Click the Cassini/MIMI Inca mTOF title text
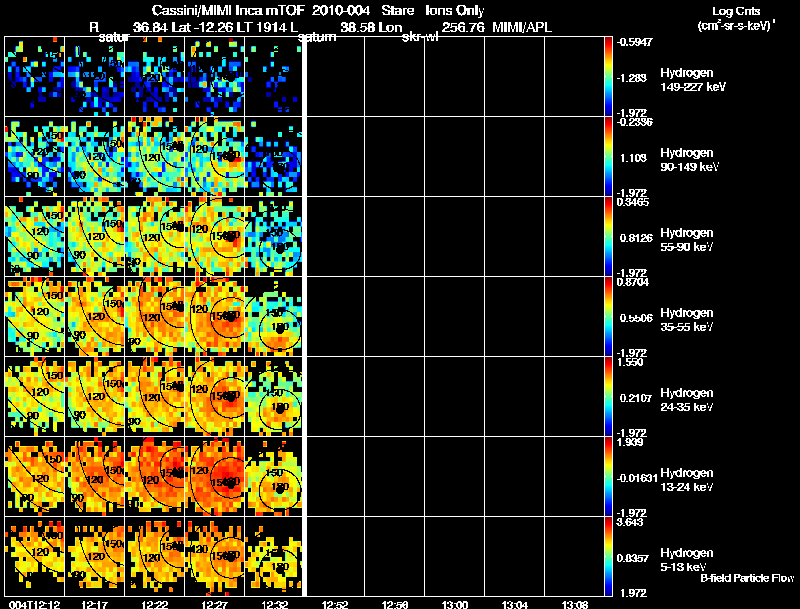Viewport: 800px width, 609px height. (x=228, y=11)
